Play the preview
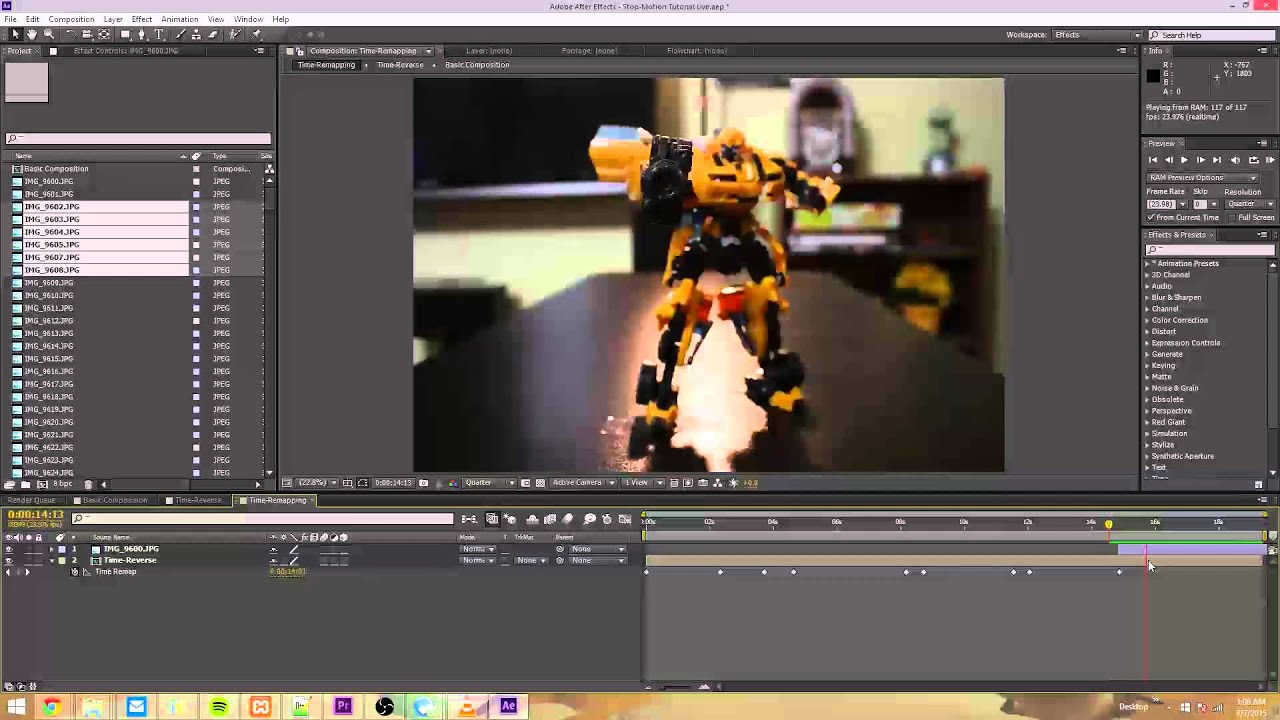The width and height of the screenshot is (1280, 720). (x=1184, y=160)
